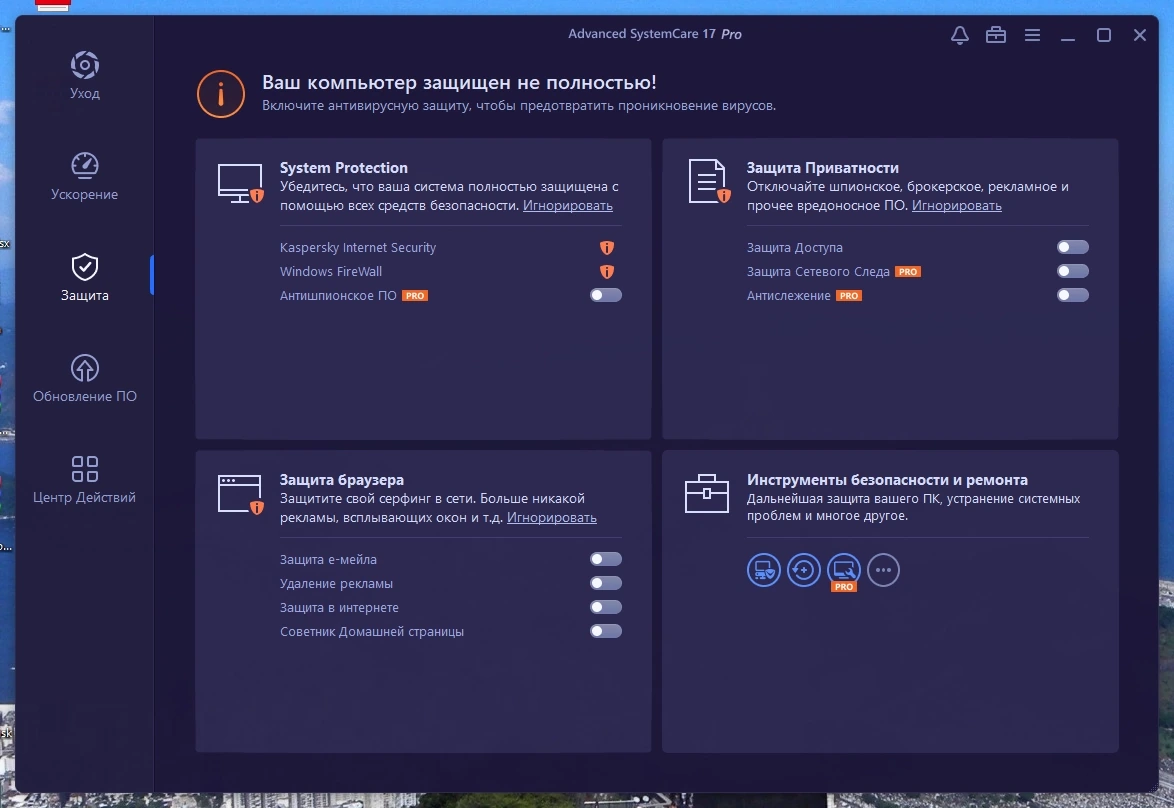This screenshot has height=808, width=1174.
Task: Enable Защита в интернете switch
Action: pyautogui.click(x=606, y=607)
